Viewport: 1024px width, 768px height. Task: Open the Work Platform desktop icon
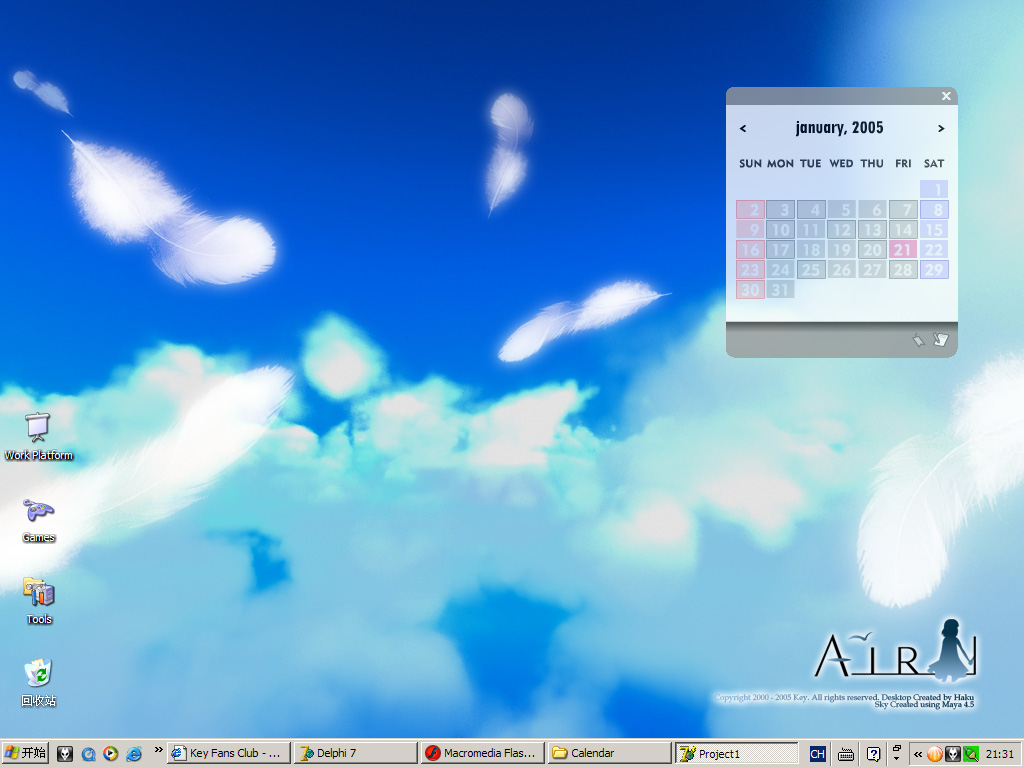click(39, 437)
